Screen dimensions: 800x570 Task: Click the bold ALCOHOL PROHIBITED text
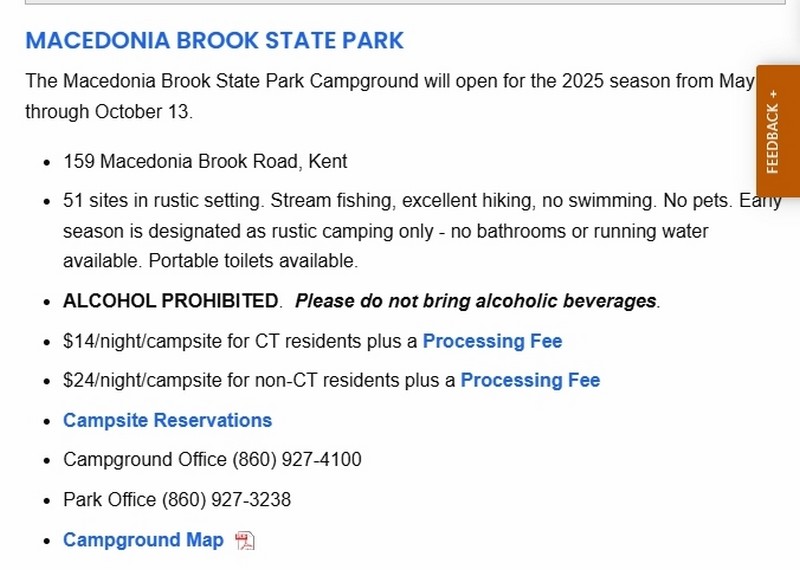(170, 301)
